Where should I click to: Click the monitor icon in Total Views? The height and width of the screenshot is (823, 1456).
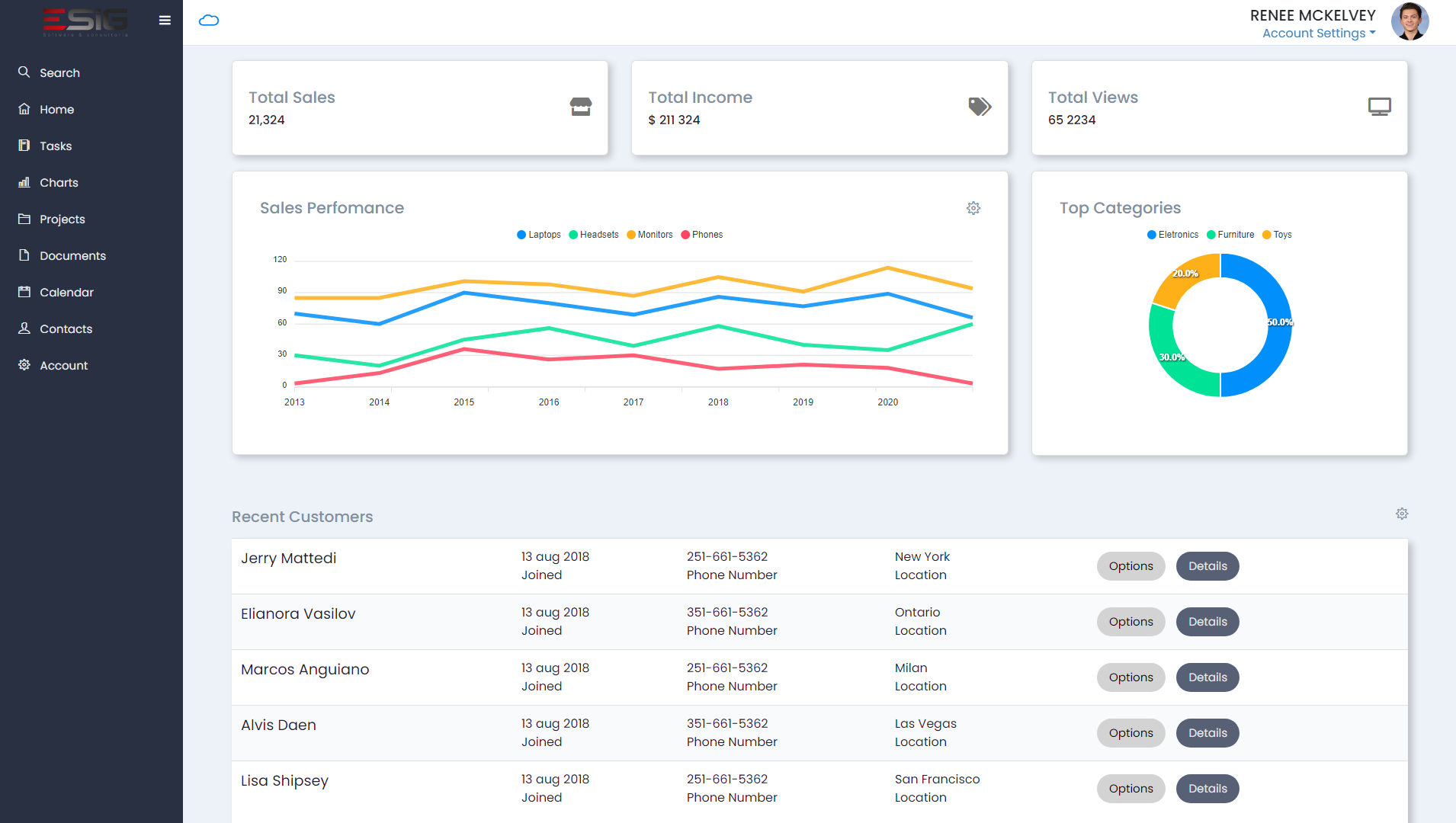pyautogui.click(x=1379, y=107)
